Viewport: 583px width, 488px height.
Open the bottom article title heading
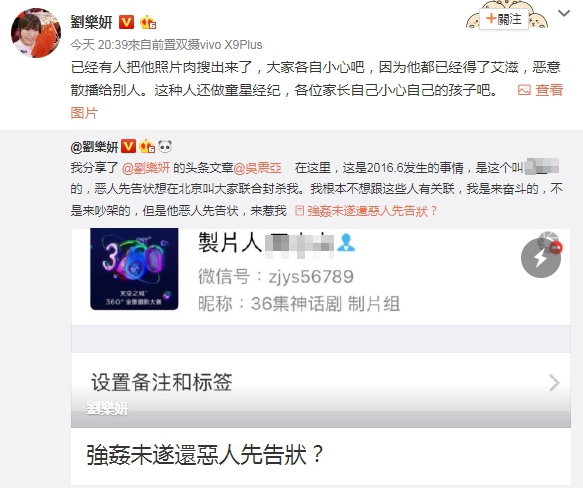coord(205,455)
